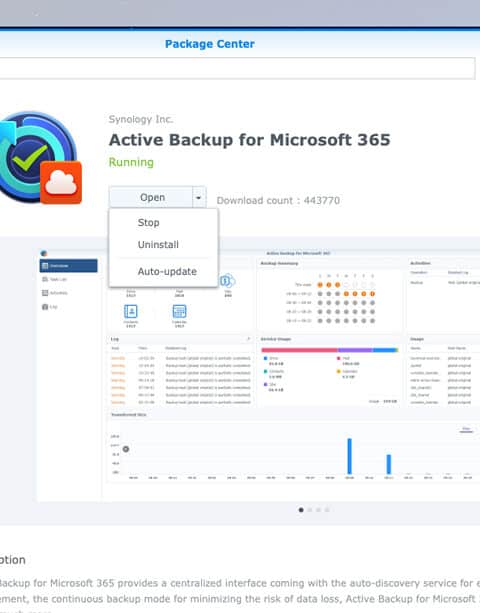This screenshot has width=480, height=613.
Task: Click the Active Backup for Microsoft 365 heading
Action: pyautogui.click(x=249, y=140)
